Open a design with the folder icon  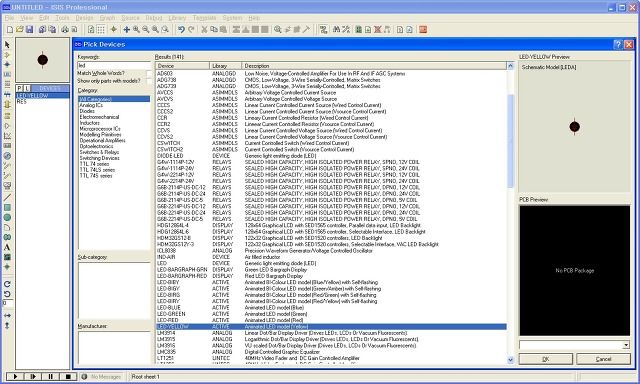tap(20, 29)
